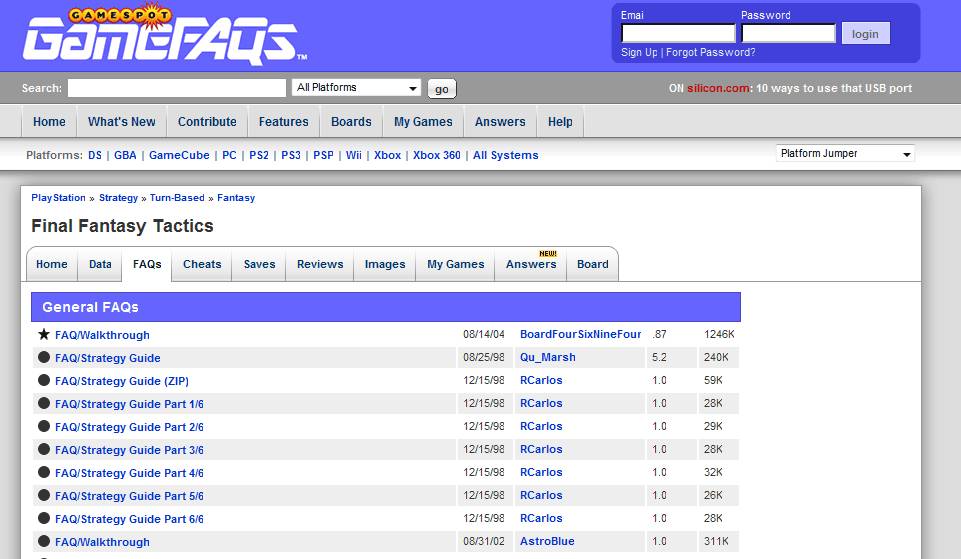Image resolution: width=961 pixels, height=559 pixels.
Task: Click the bullet icon beside Guide Part 4/6
Action: [44, 472]
